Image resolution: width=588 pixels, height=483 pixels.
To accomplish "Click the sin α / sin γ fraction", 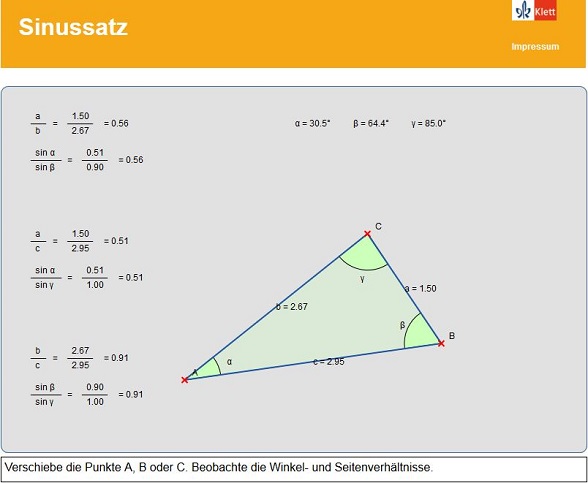I will (46, 278).
